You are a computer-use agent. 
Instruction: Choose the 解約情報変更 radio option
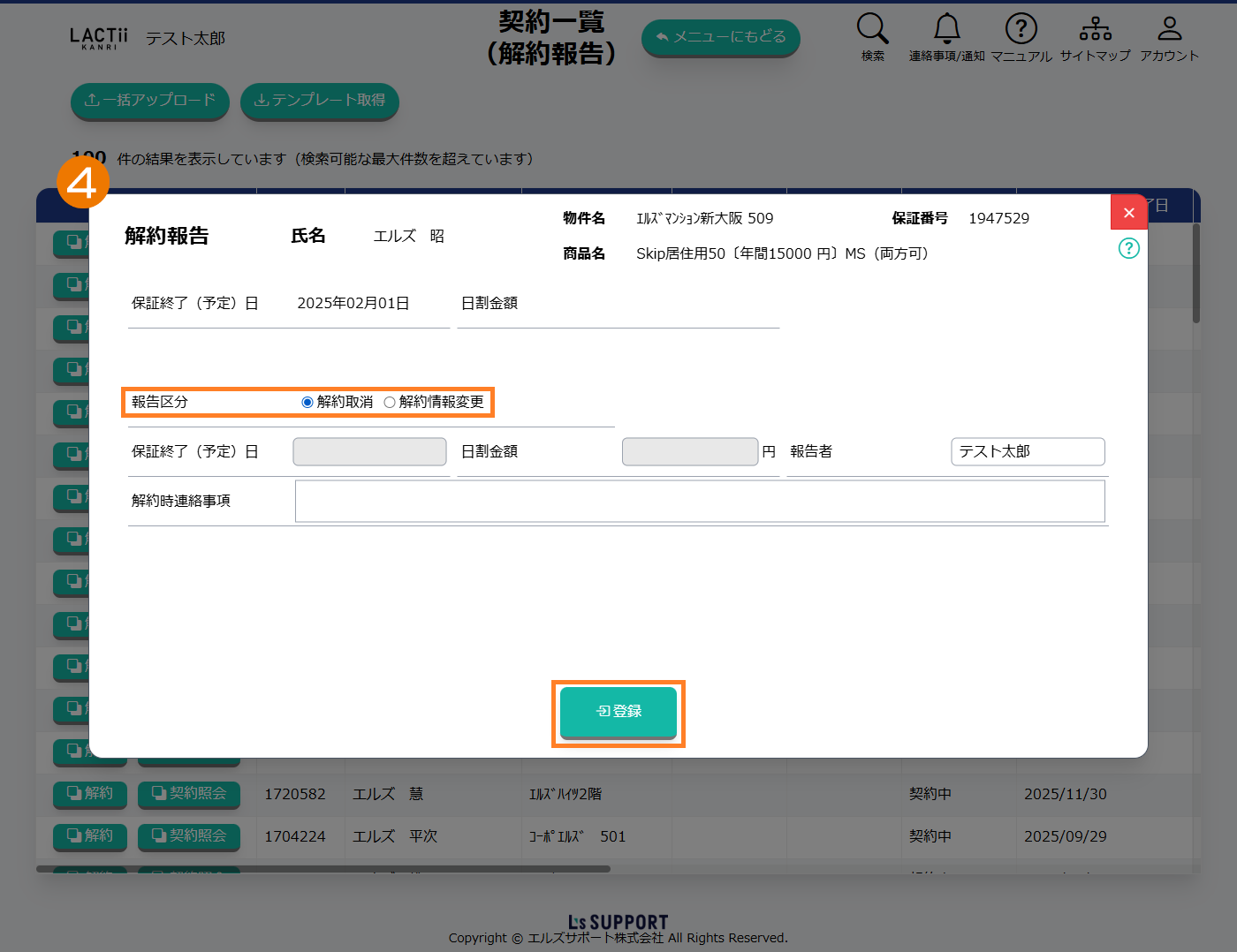(x=390, y=403)
